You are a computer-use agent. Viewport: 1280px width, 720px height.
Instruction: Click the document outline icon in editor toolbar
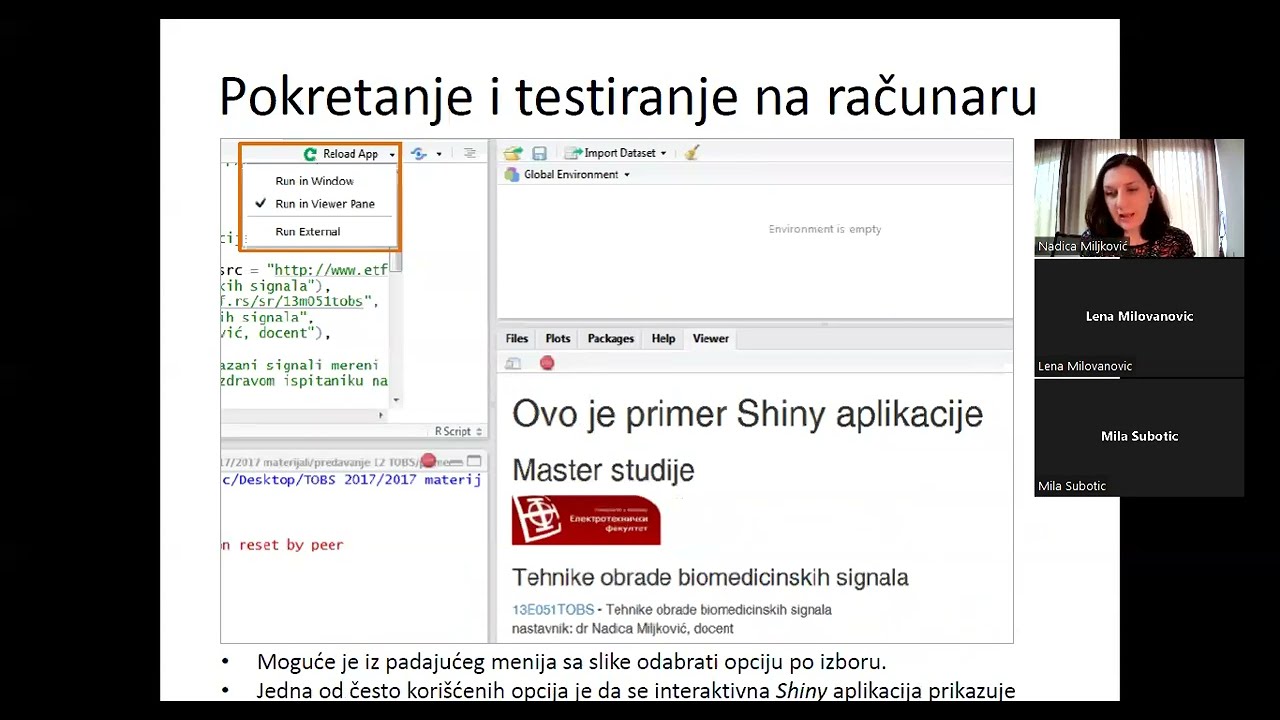coord(470,153)
